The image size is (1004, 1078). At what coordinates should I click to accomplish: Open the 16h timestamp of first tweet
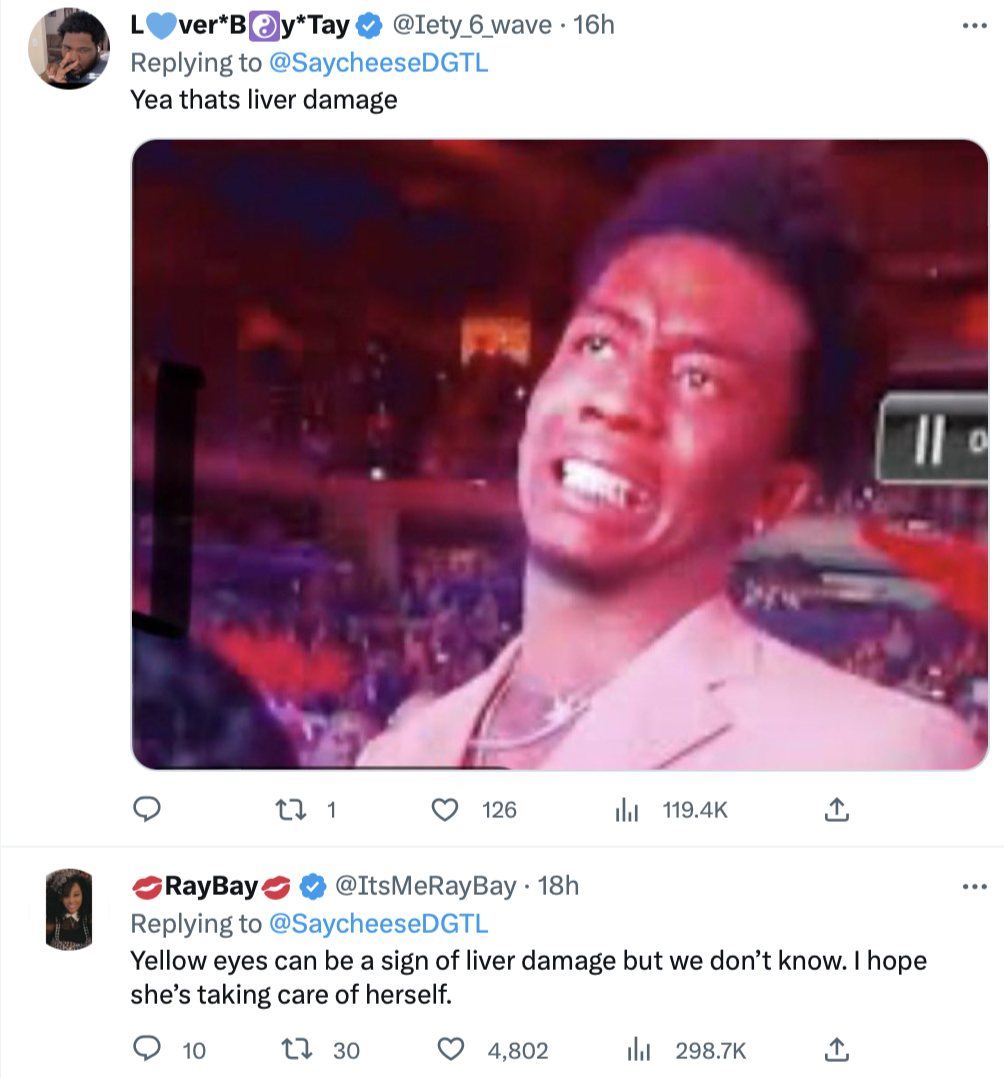[x=593, y=25]
